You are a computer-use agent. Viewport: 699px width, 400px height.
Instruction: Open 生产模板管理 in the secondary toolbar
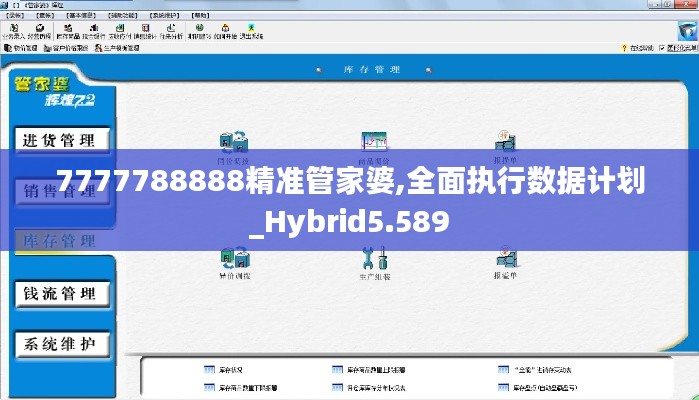click(117, 48)
